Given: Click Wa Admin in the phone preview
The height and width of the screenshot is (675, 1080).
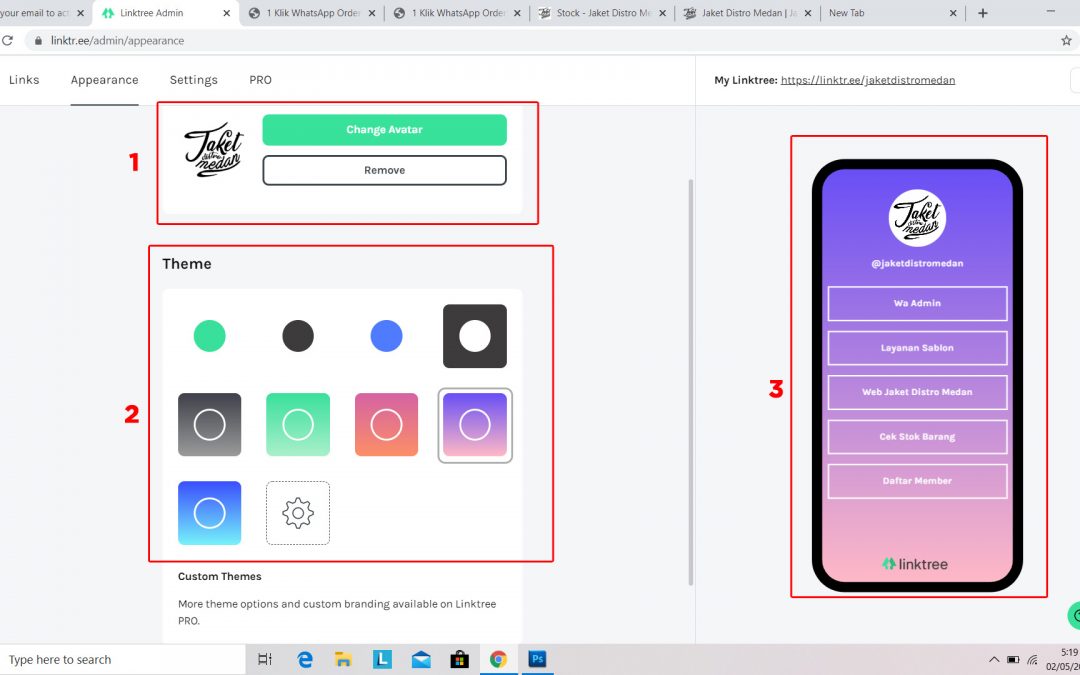Looking at the screenshot, I should click(917, 303).
